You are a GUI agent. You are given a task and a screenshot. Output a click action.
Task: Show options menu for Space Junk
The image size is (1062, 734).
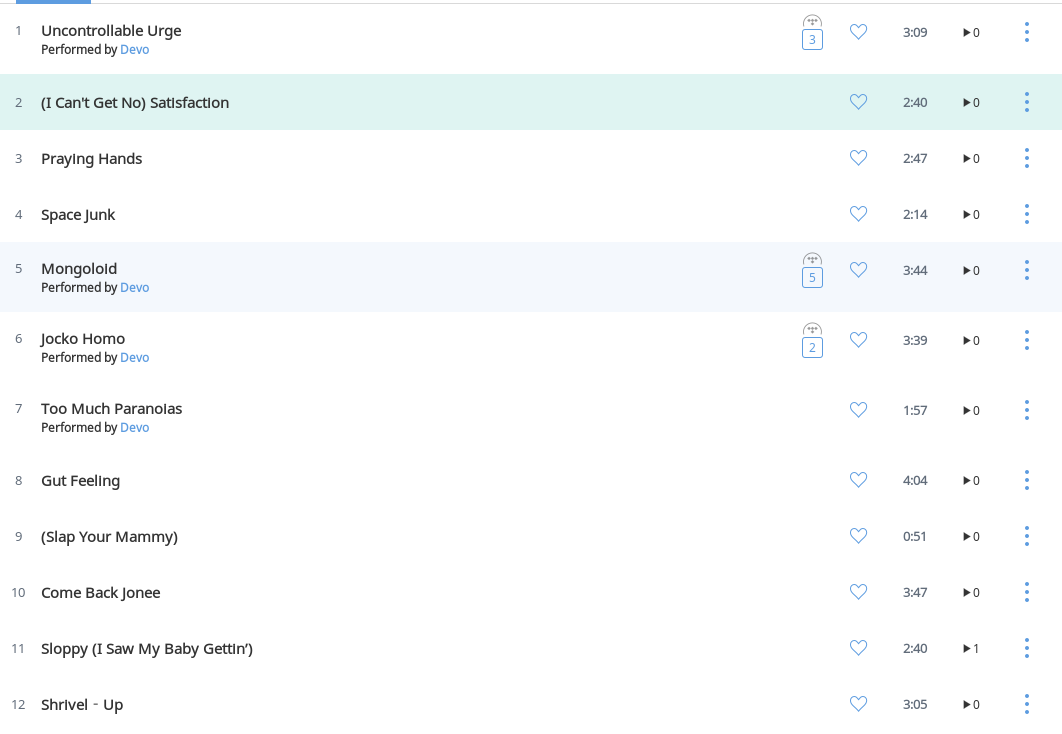(1027, 214)
